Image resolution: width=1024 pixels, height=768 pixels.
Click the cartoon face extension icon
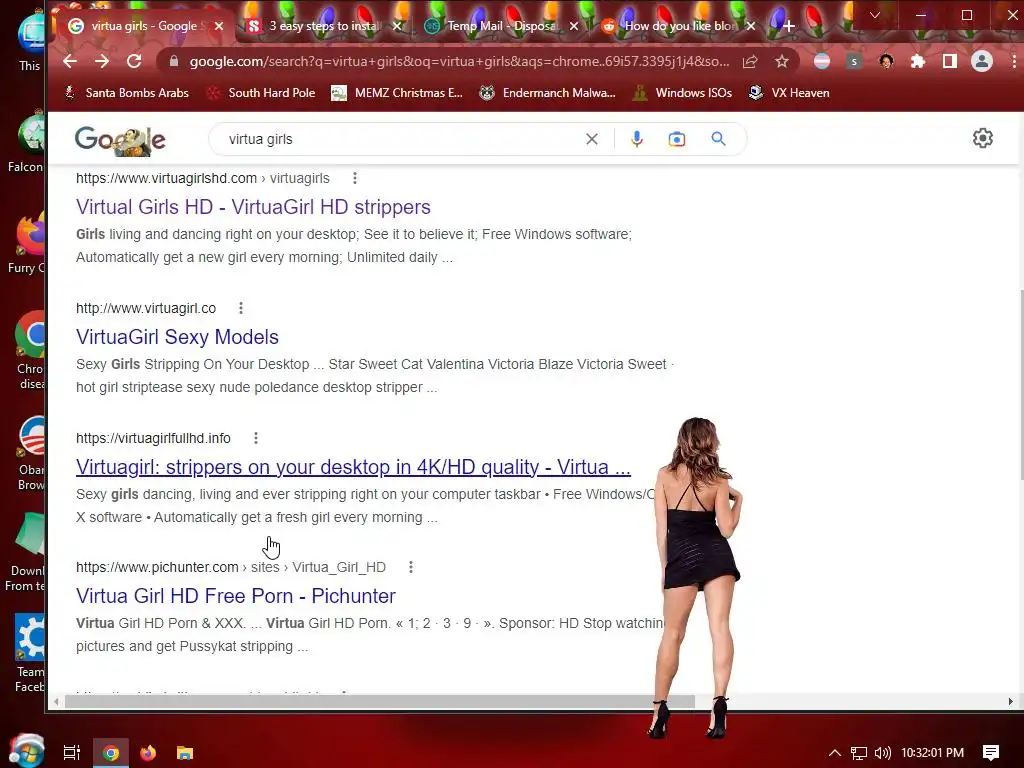pyautogui.click(x=886, y=61)
